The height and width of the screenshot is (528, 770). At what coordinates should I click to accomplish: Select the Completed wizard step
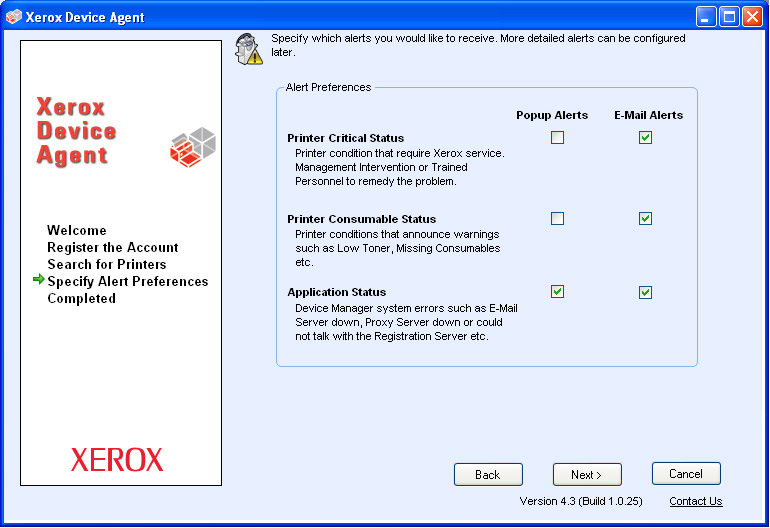(x=82, y=298)
